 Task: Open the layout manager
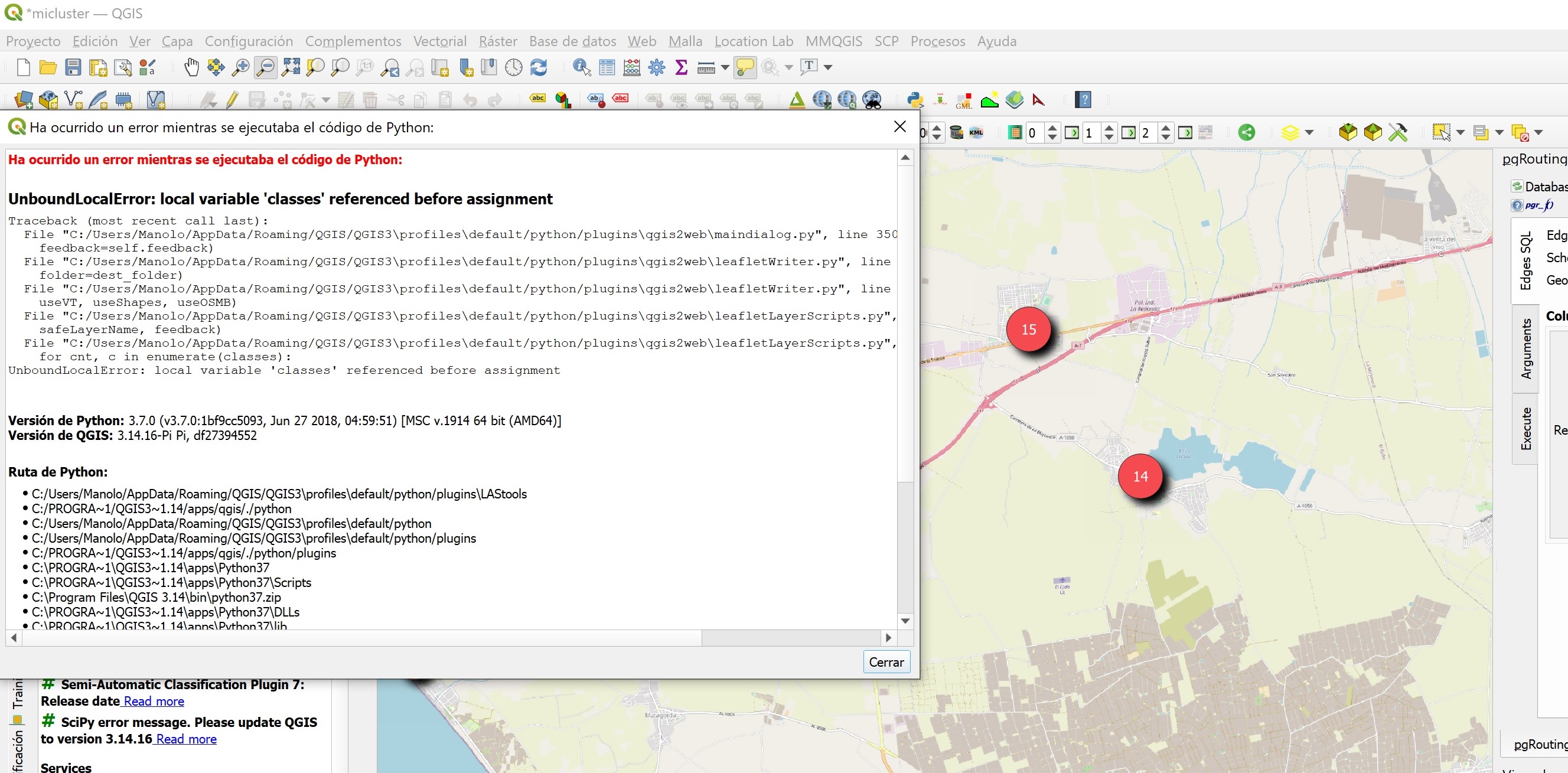coord(123,67)
